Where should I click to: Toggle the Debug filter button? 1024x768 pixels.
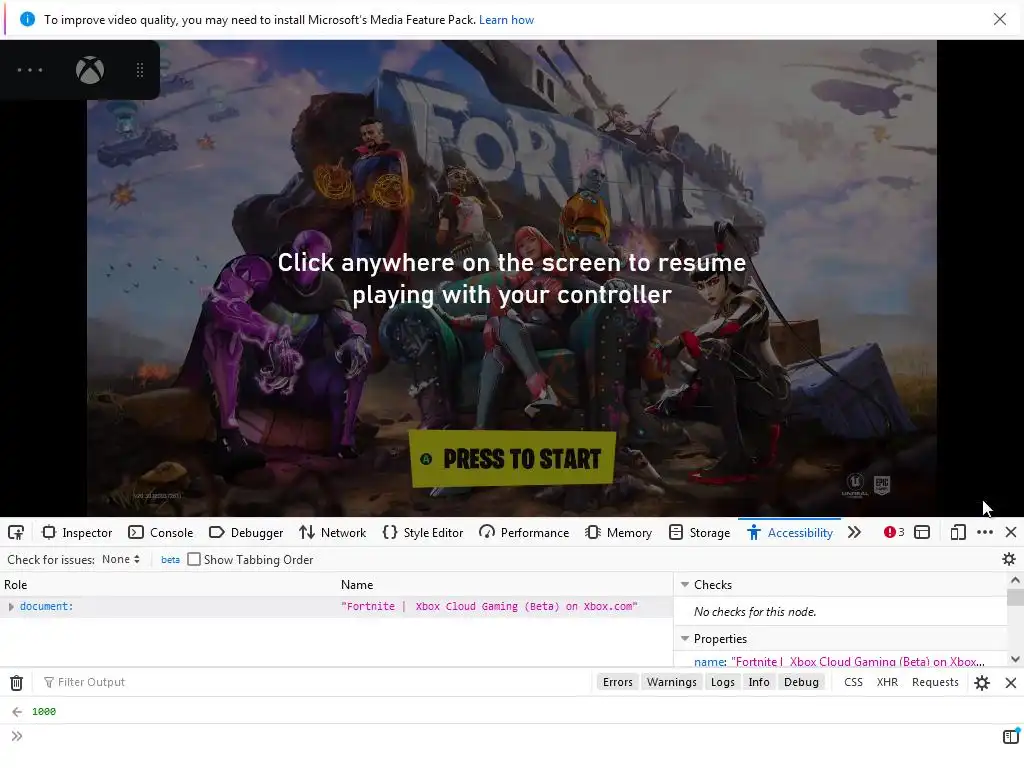click(801, 682)
